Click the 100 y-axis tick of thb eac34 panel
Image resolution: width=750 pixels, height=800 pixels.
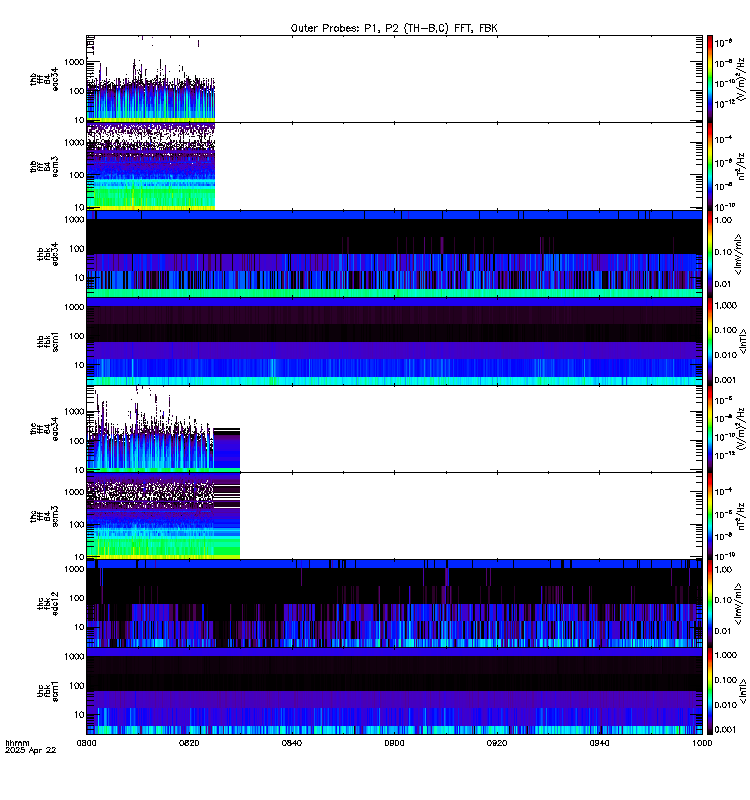click(77, 91)
